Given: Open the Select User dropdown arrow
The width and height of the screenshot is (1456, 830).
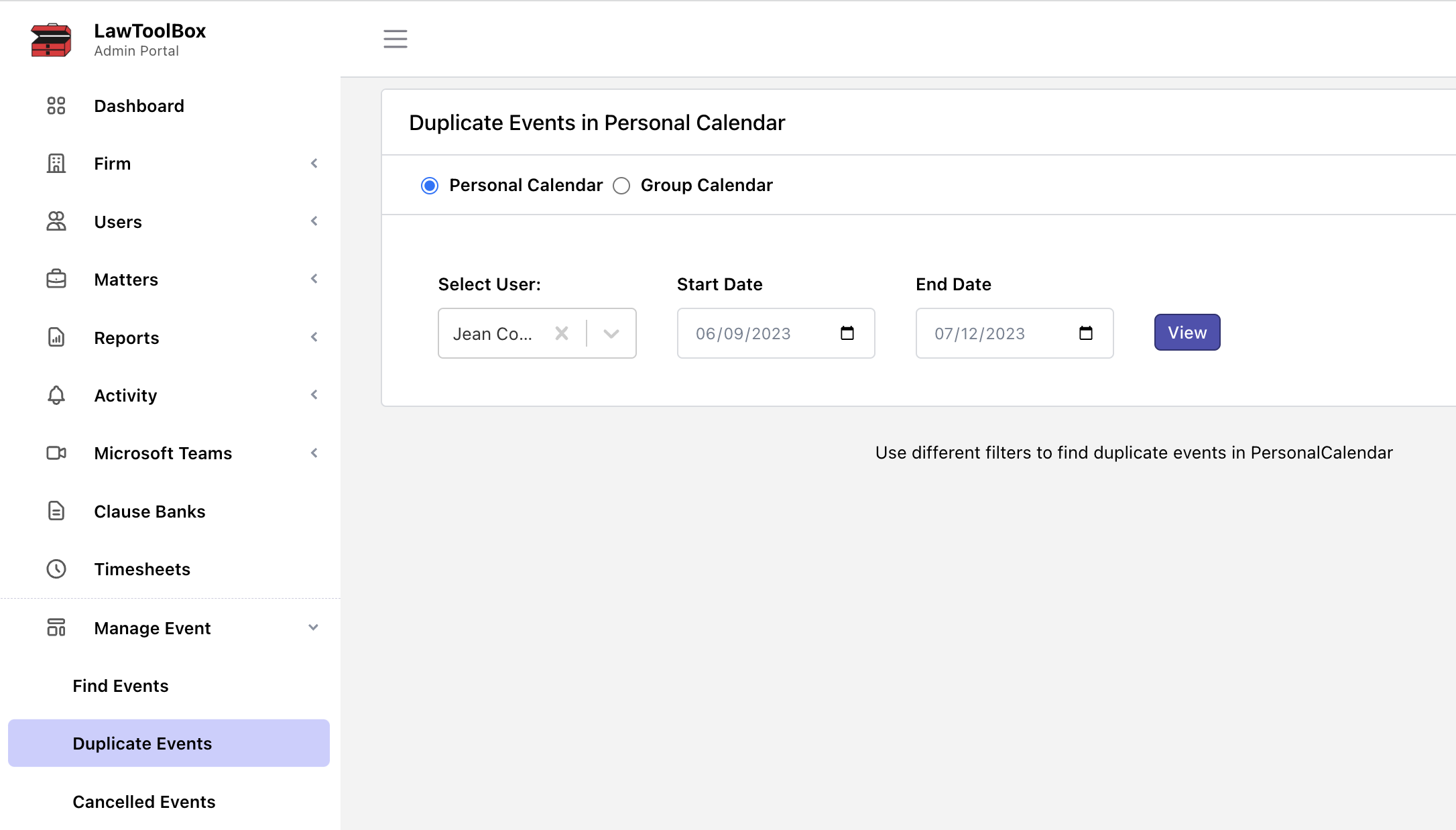Looking at the screenshot, I should pos(611,333).
